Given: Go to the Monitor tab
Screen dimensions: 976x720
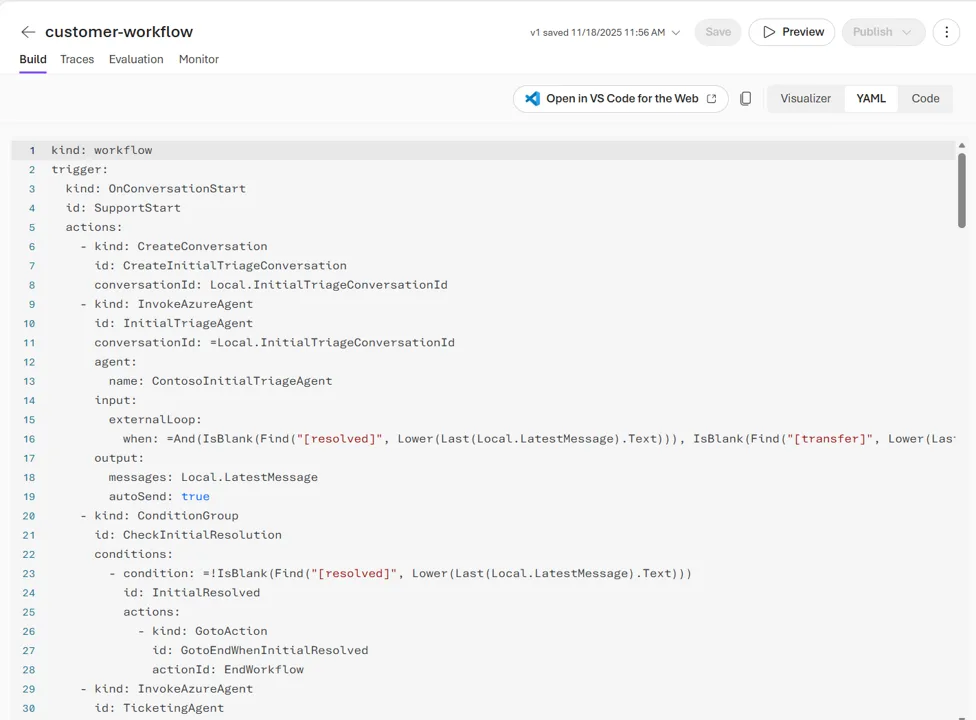Looking at the screenshot, I should click(x=199, y=59).
